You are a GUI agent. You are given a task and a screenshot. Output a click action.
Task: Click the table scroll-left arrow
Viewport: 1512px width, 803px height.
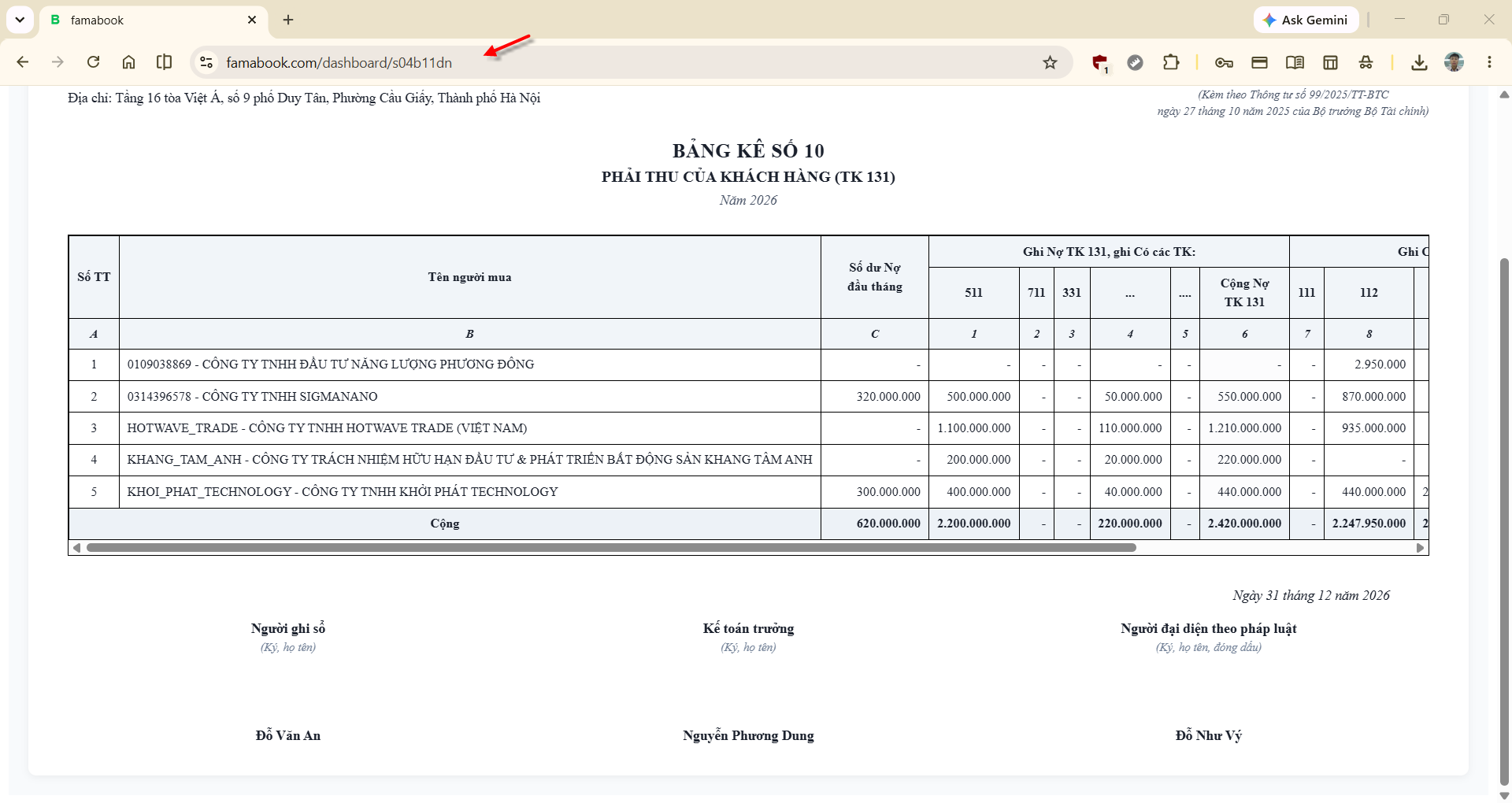tap(76, 547)
